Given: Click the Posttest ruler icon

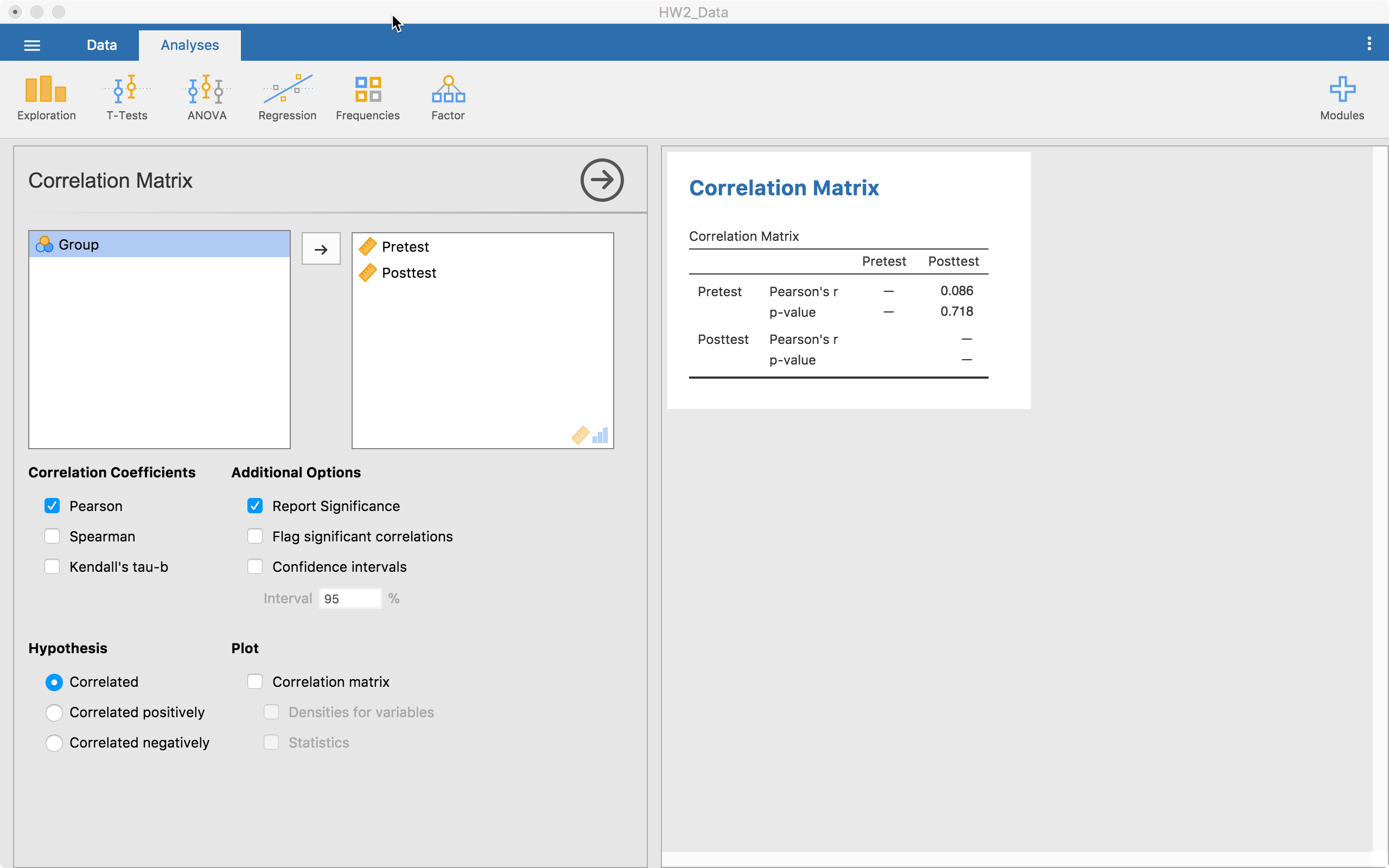Looking at the screenshot, I should (x=367, y=273).
